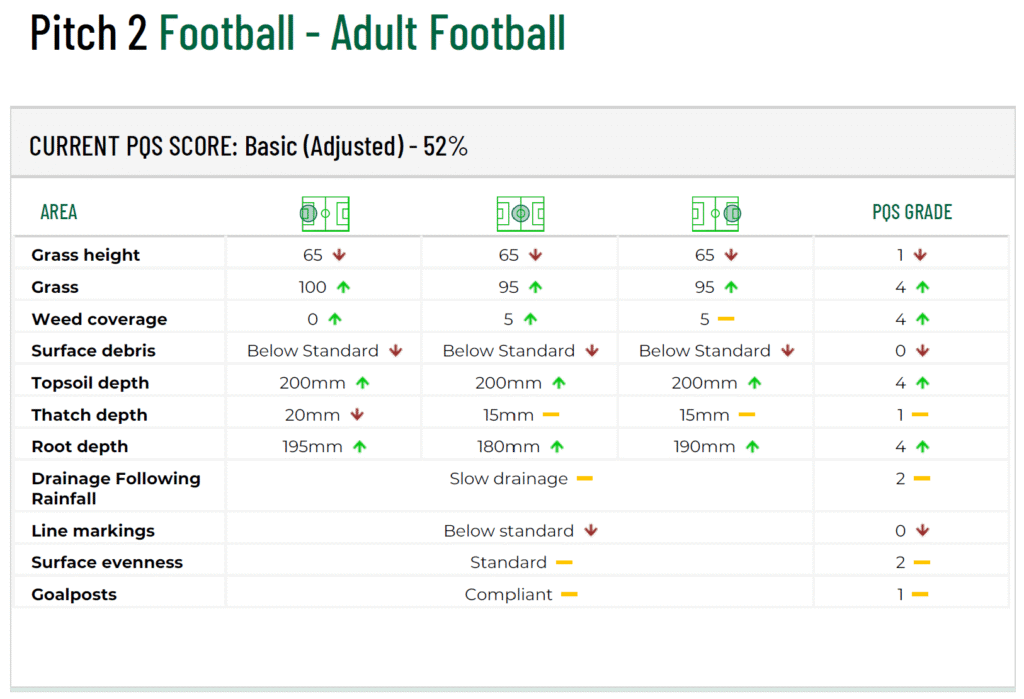Viewport: 1024px width, 699px height.
Task: Click the centre circle pitch icon
Action: [x=520, y=214]
